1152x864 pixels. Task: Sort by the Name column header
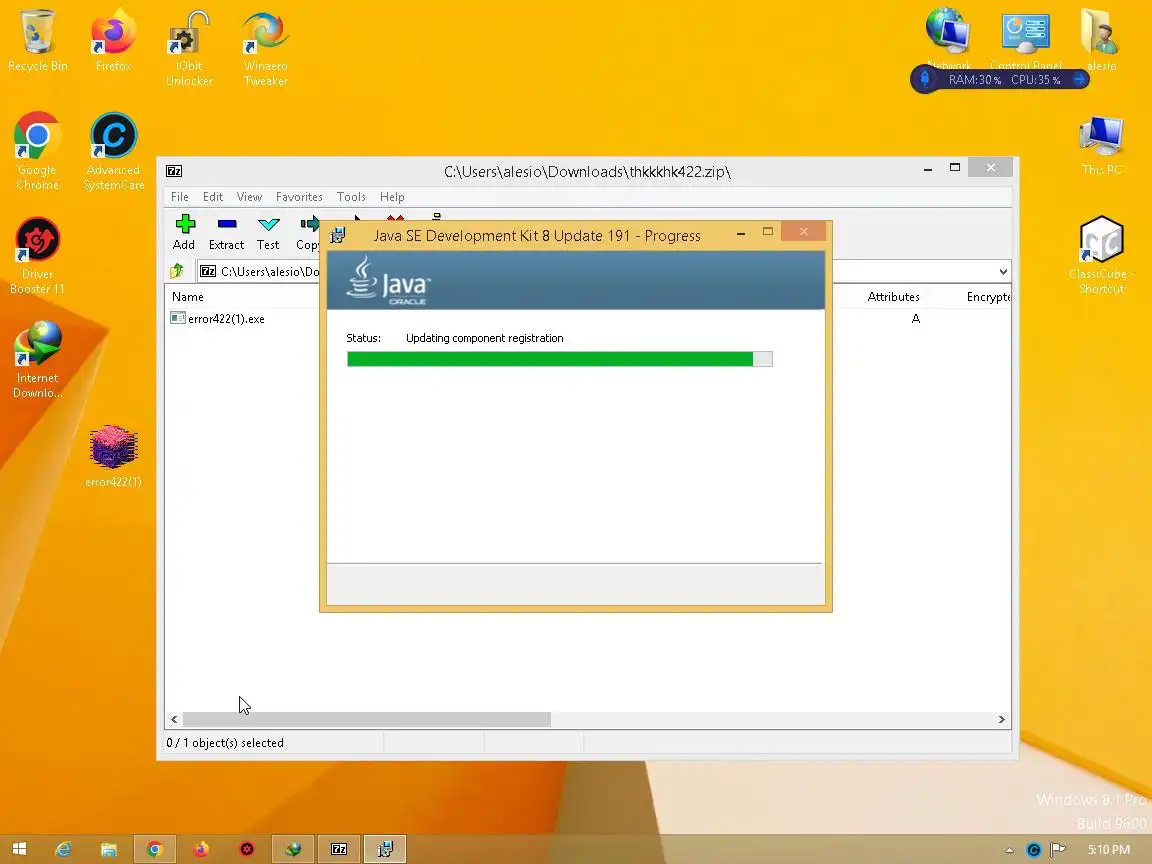(x=188, y=297)
